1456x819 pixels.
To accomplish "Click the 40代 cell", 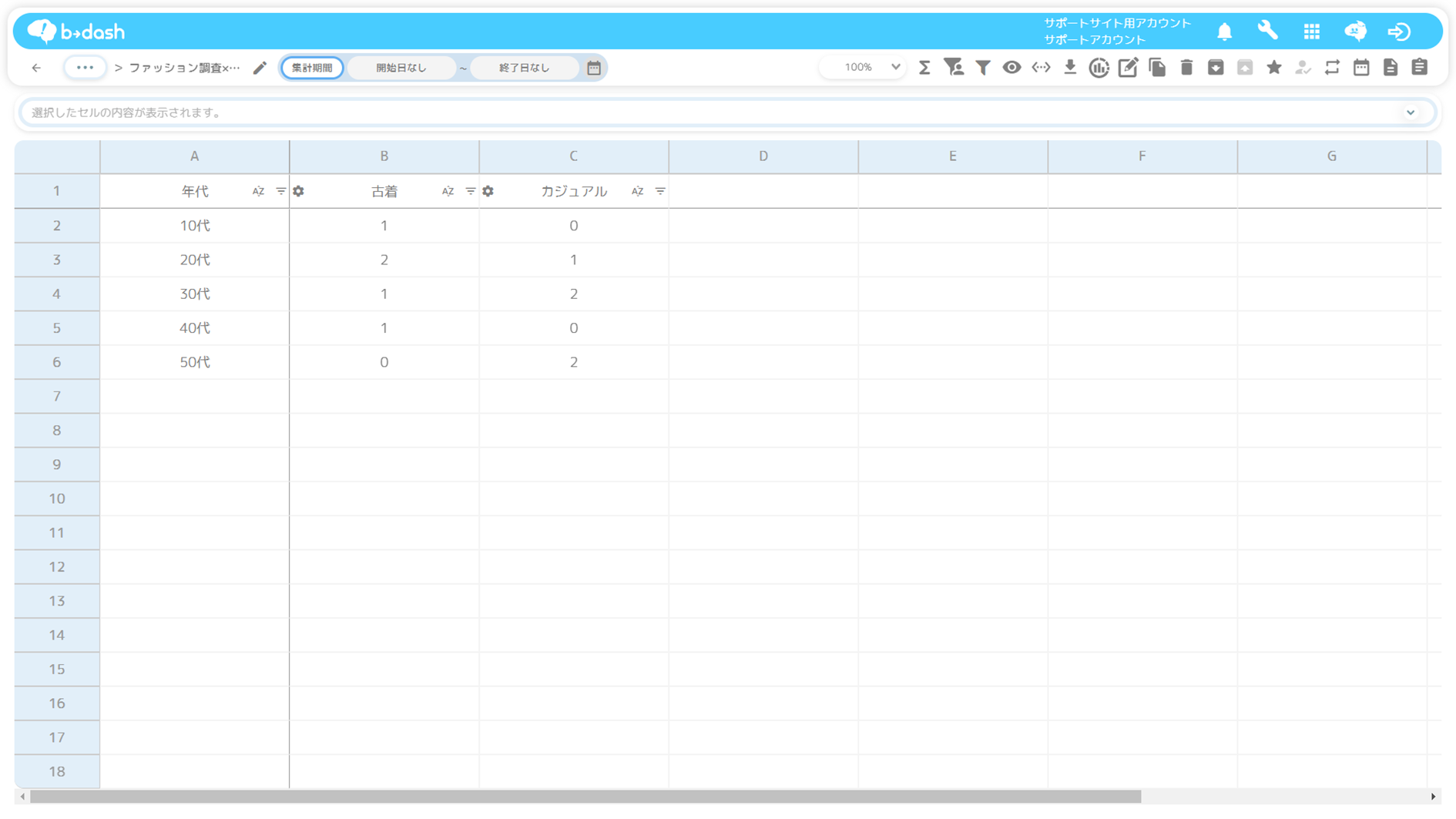I will (195, 328).
